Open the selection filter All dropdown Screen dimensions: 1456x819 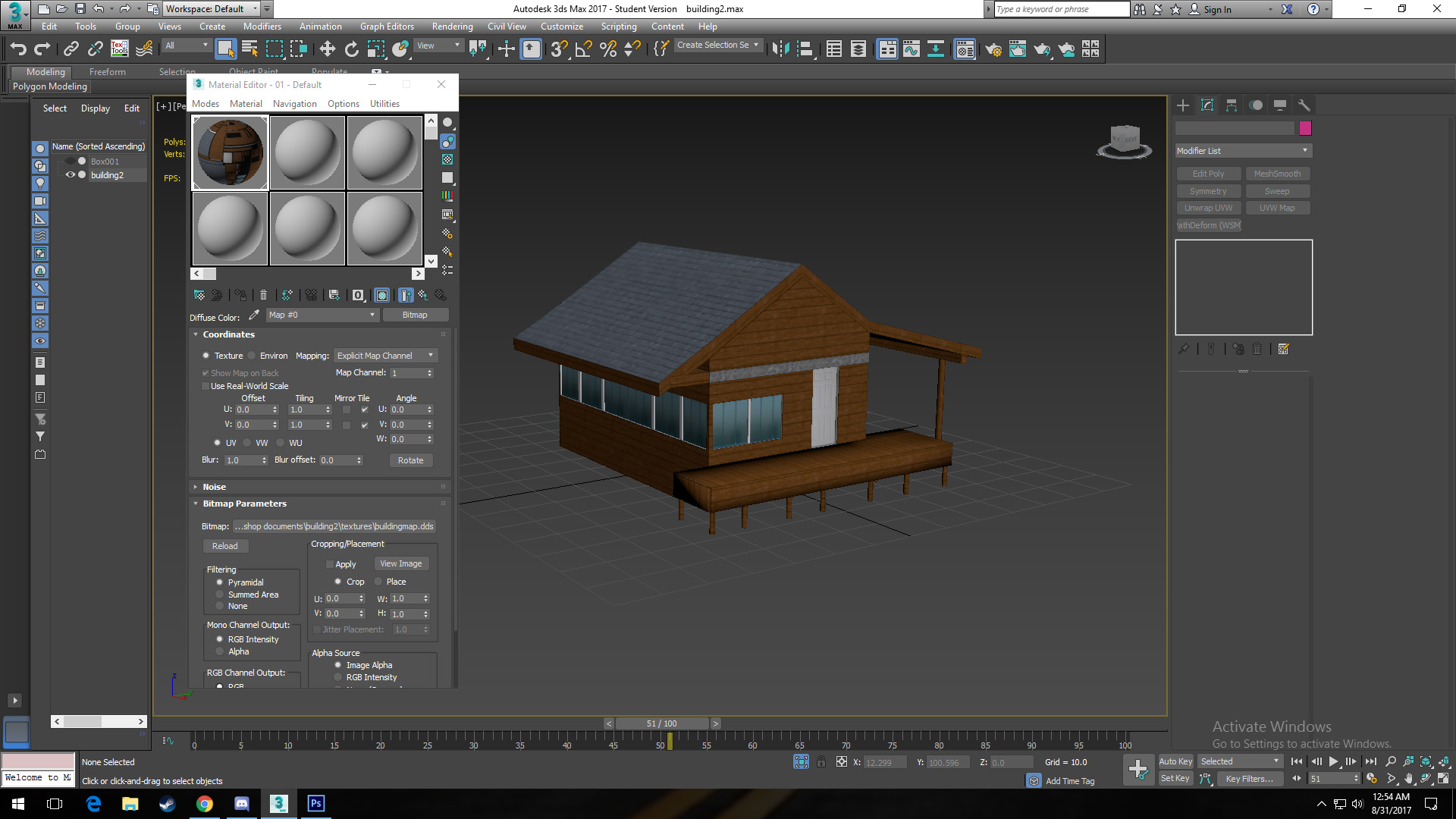coord(187,45)
